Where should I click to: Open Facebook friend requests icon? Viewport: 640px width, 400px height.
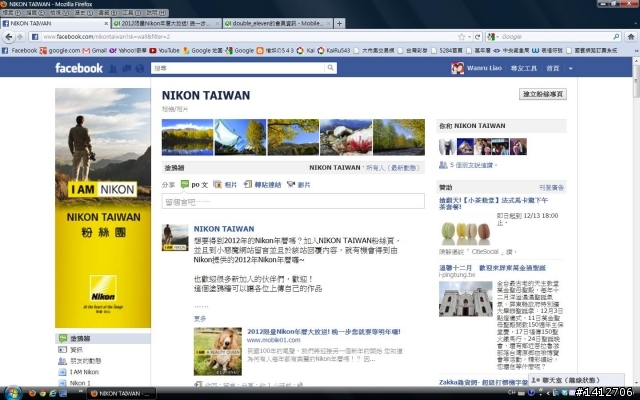coord(113,69)
